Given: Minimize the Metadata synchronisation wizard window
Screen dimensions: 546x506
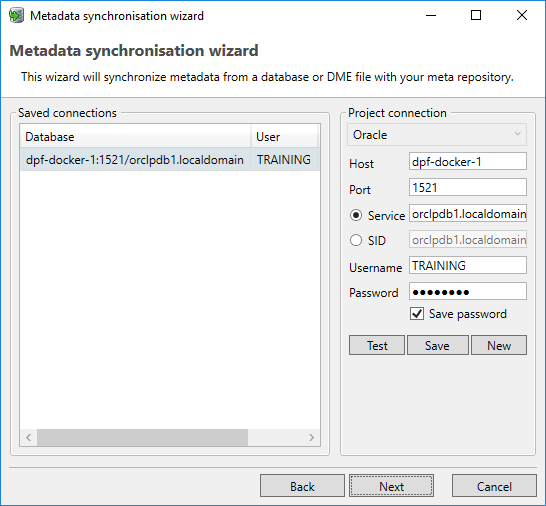Looking at the screenshot, I should (431, 15).
